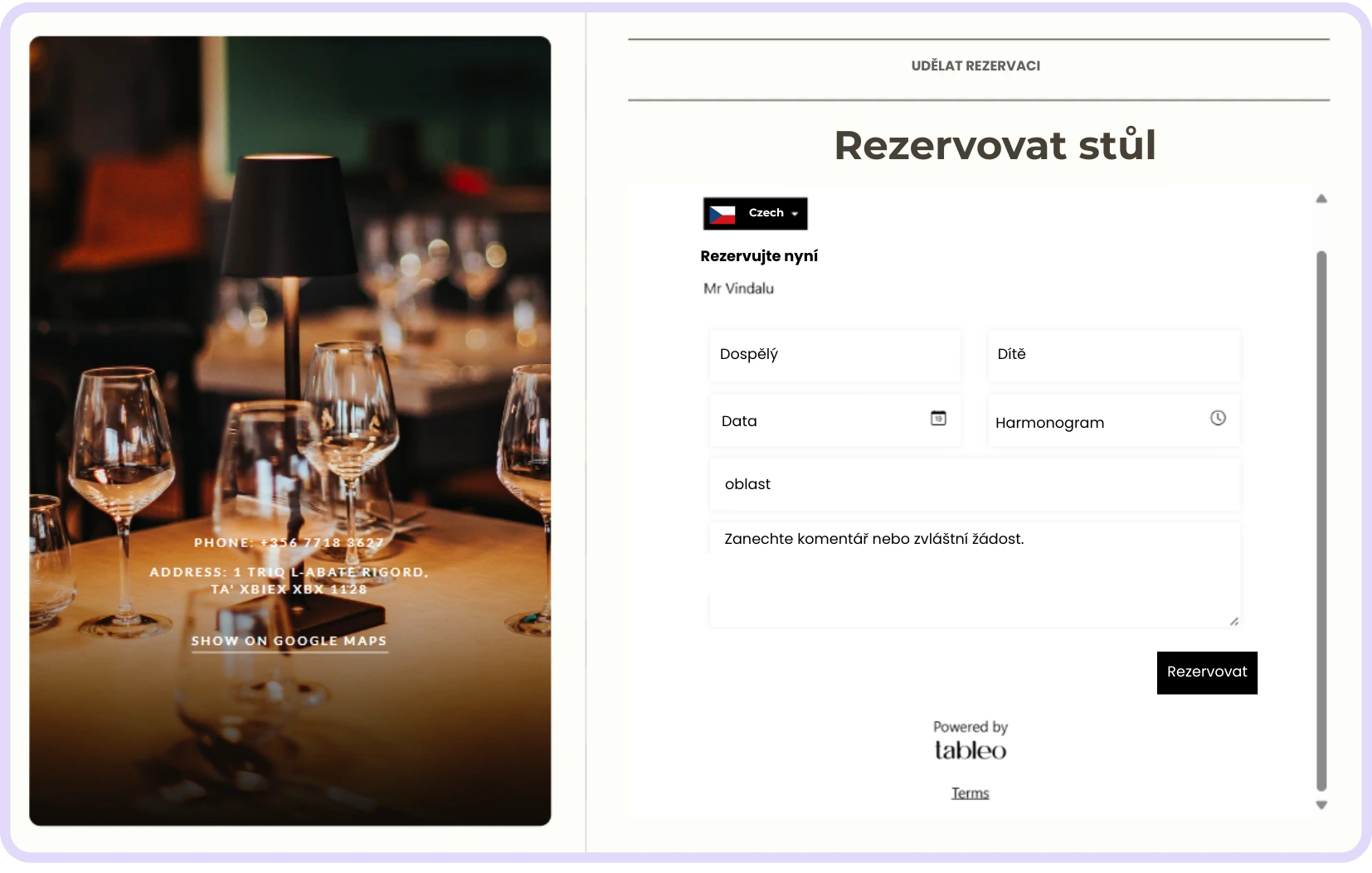This screenshot has width=1372, height=873.
Task: Open the Dospělý guest selector
Action: click(x=835, y=355)
